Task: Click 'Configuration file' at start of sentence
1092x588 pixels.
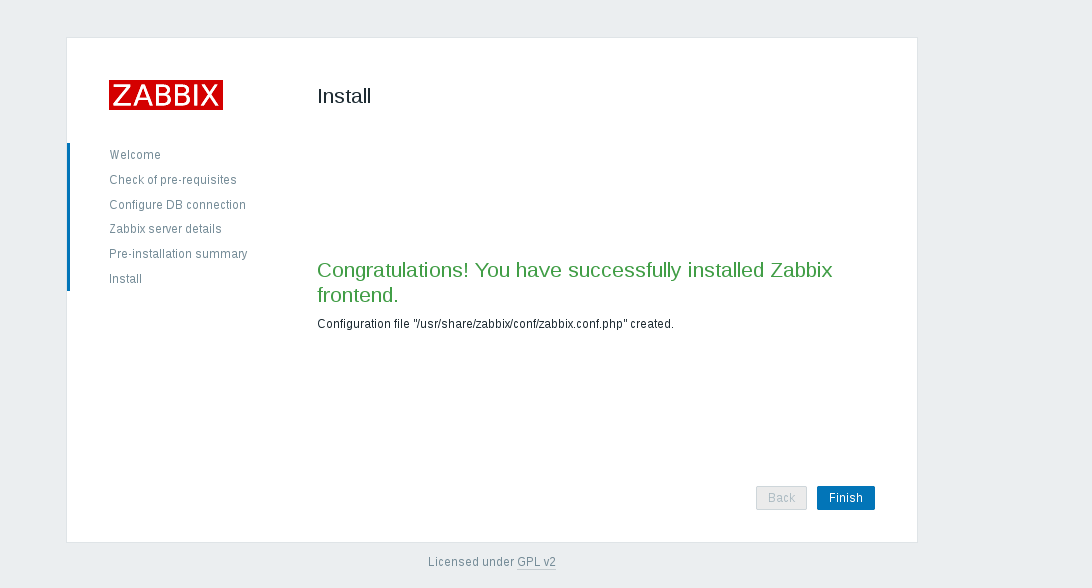Action: click(362, 324)
